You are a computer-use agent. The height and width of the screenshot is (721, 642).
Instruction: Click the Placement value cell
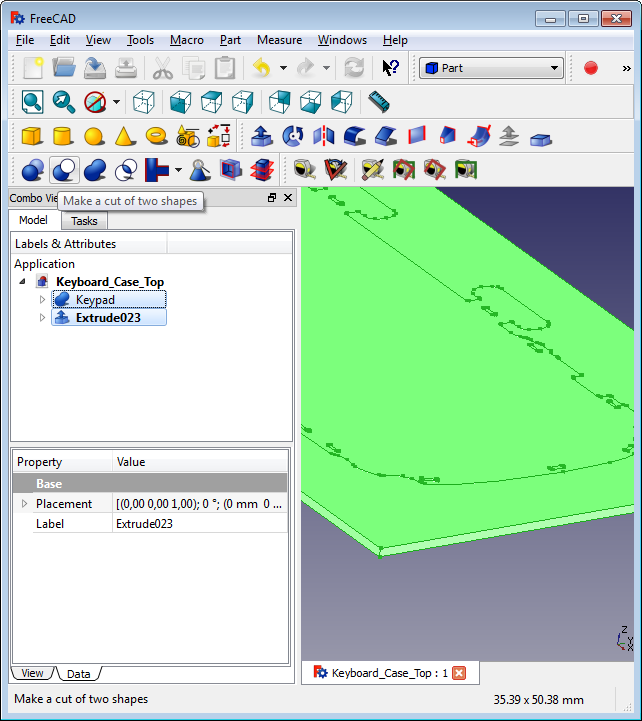click(x=200, y=504)
